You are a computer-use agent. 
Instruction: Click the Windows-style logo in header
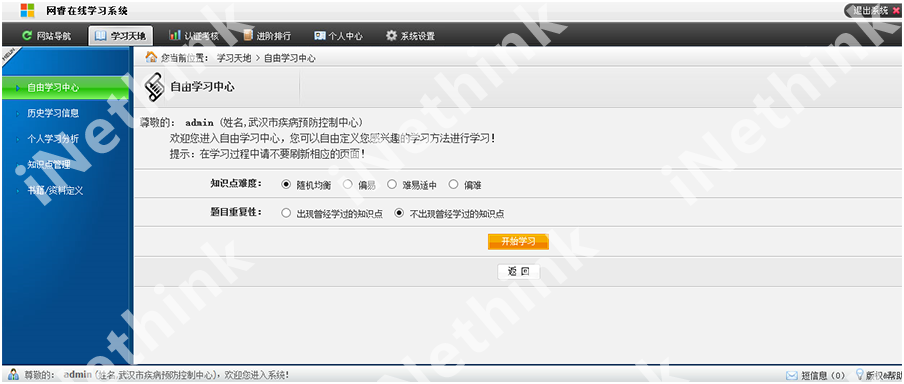coord(27,10)
